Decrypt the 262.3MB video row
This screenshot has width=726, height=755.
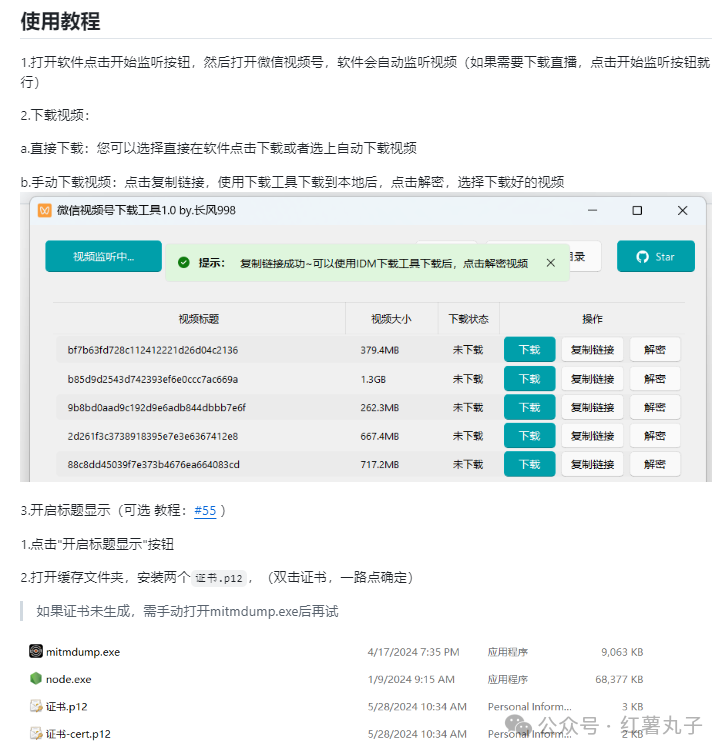tap(655, 407)
